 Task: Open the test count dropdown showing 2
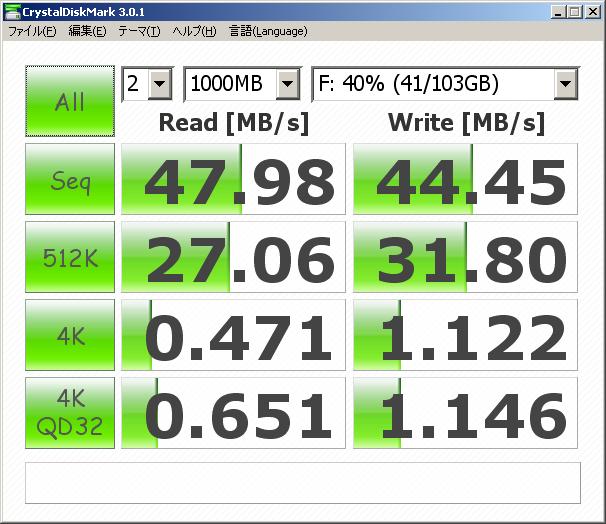click(x=147, y=84)
